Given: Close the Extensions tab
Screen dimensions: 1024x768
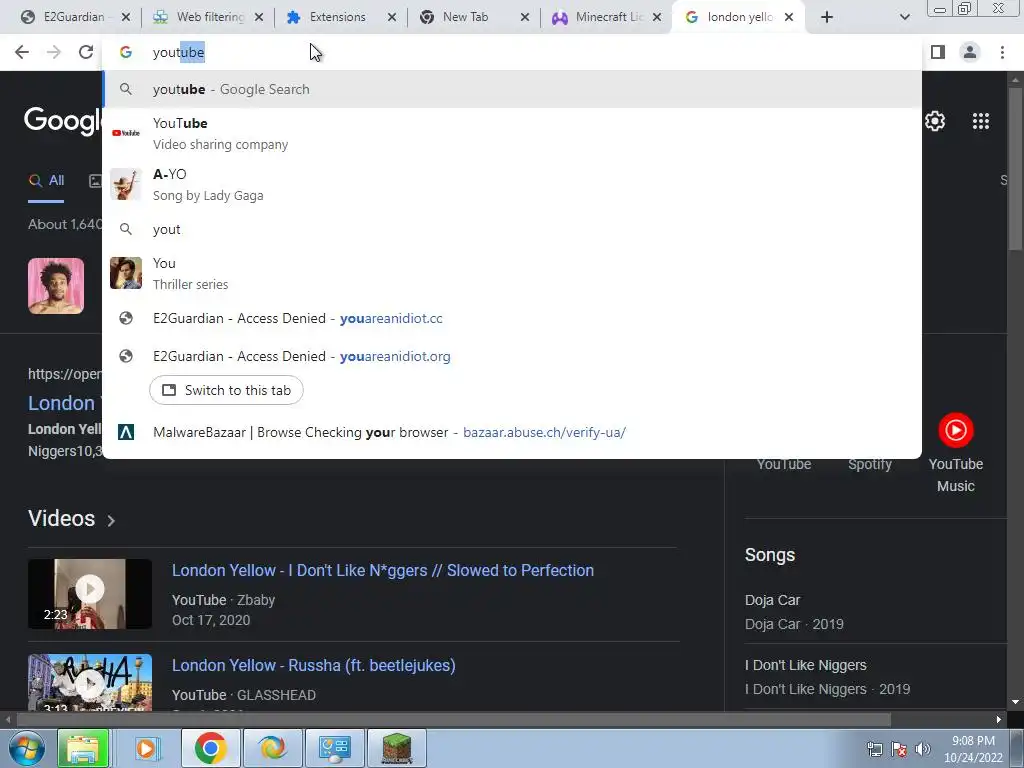Looking at the screenshot, I should coord(392,17).
